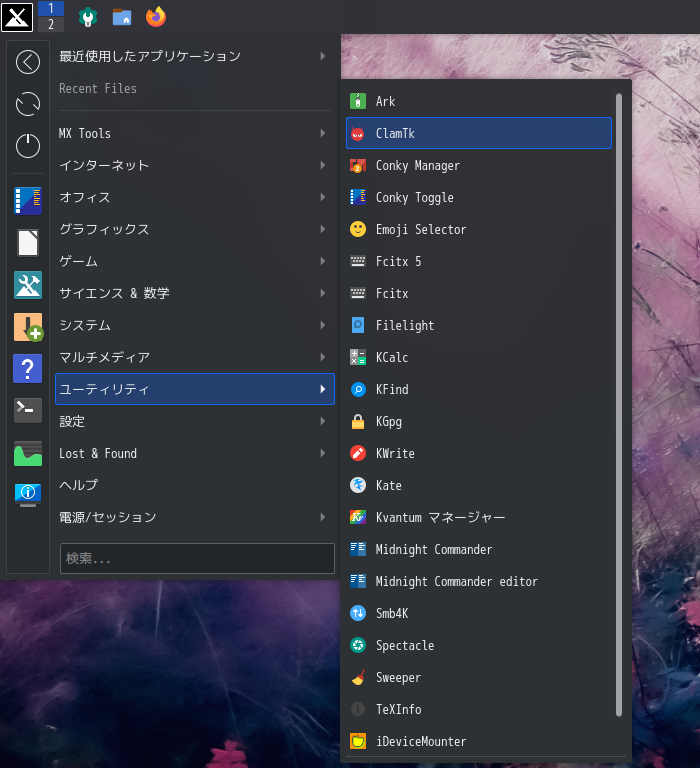
Task: Open the 設定 category
Action: coord(195,421)
